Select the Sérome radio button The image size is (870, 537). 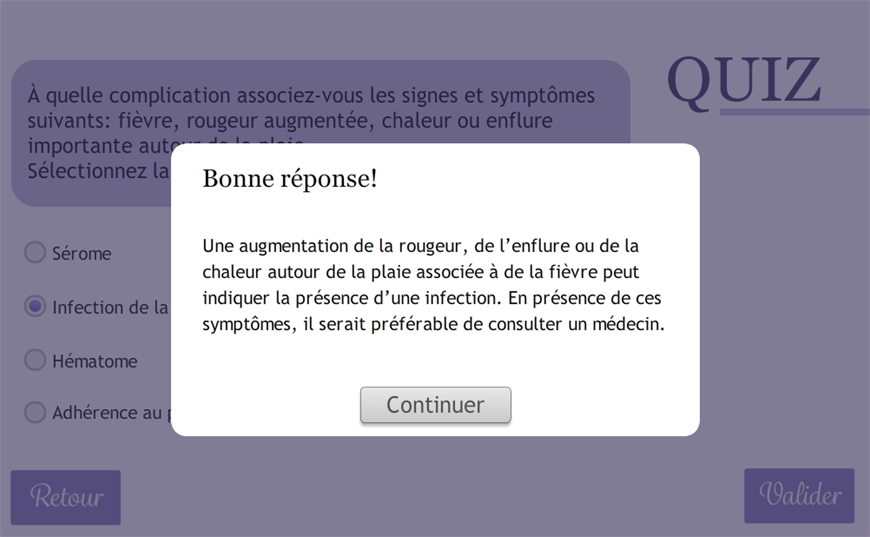pyautogui.click(x=35, y=253)
